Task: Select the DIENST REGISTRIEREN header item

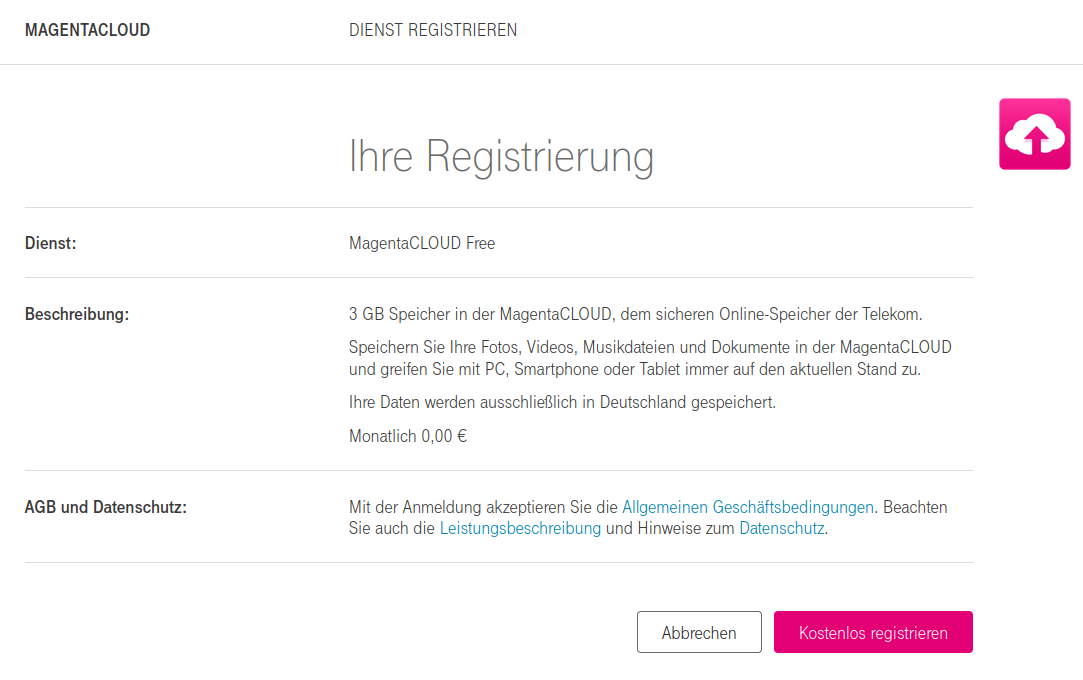Action: pos(433,30)
